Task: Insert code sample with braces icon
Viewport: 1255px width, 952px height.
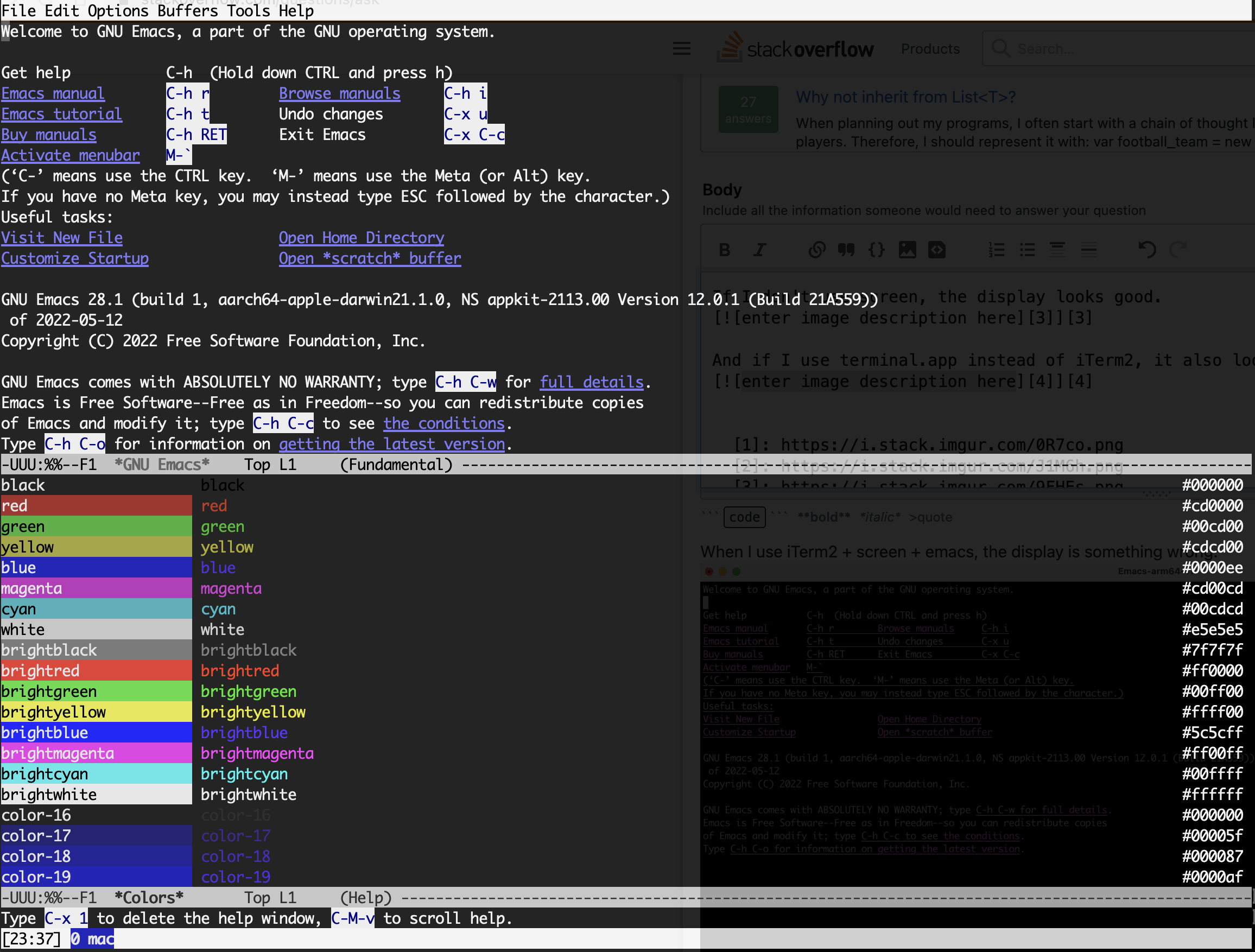Action: tap(877, 250)
